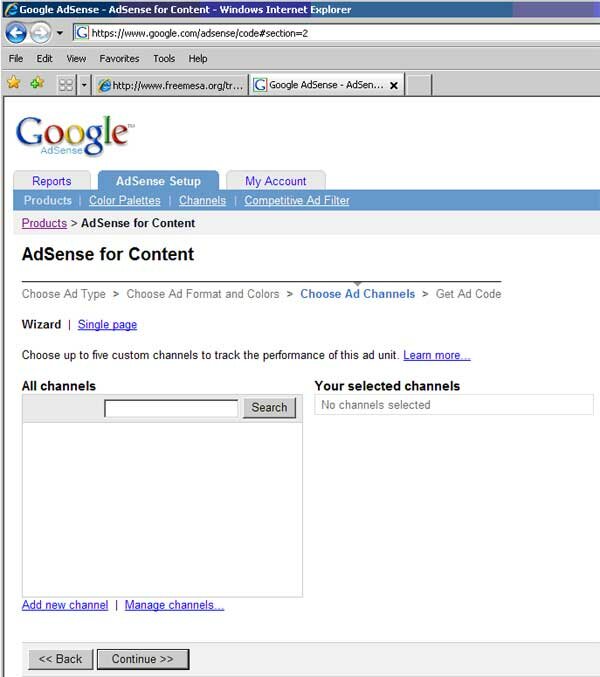Screen dimensions: 600x677
Task: Click the browser Forward arrow button
Action: (x=41, y=33)
